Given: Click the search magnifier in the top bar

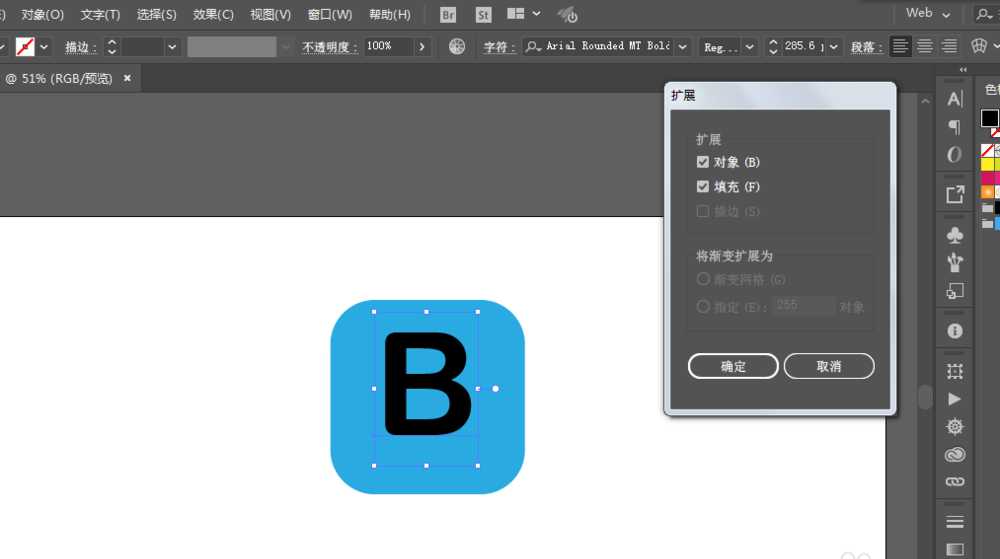Looking at the screenshot, I should tap(984, 13).
